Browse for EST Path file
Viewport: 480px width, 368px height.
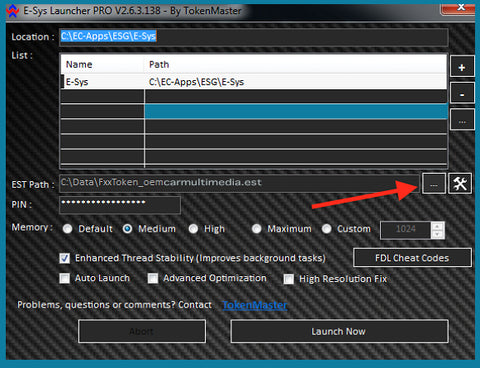tap(434, 183)
